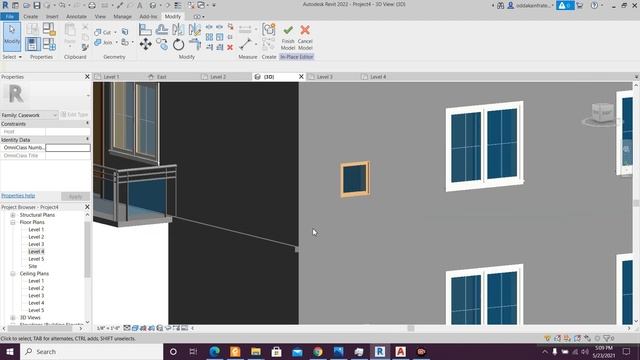Click the Apply button in Properties

[x=76, y=196]
